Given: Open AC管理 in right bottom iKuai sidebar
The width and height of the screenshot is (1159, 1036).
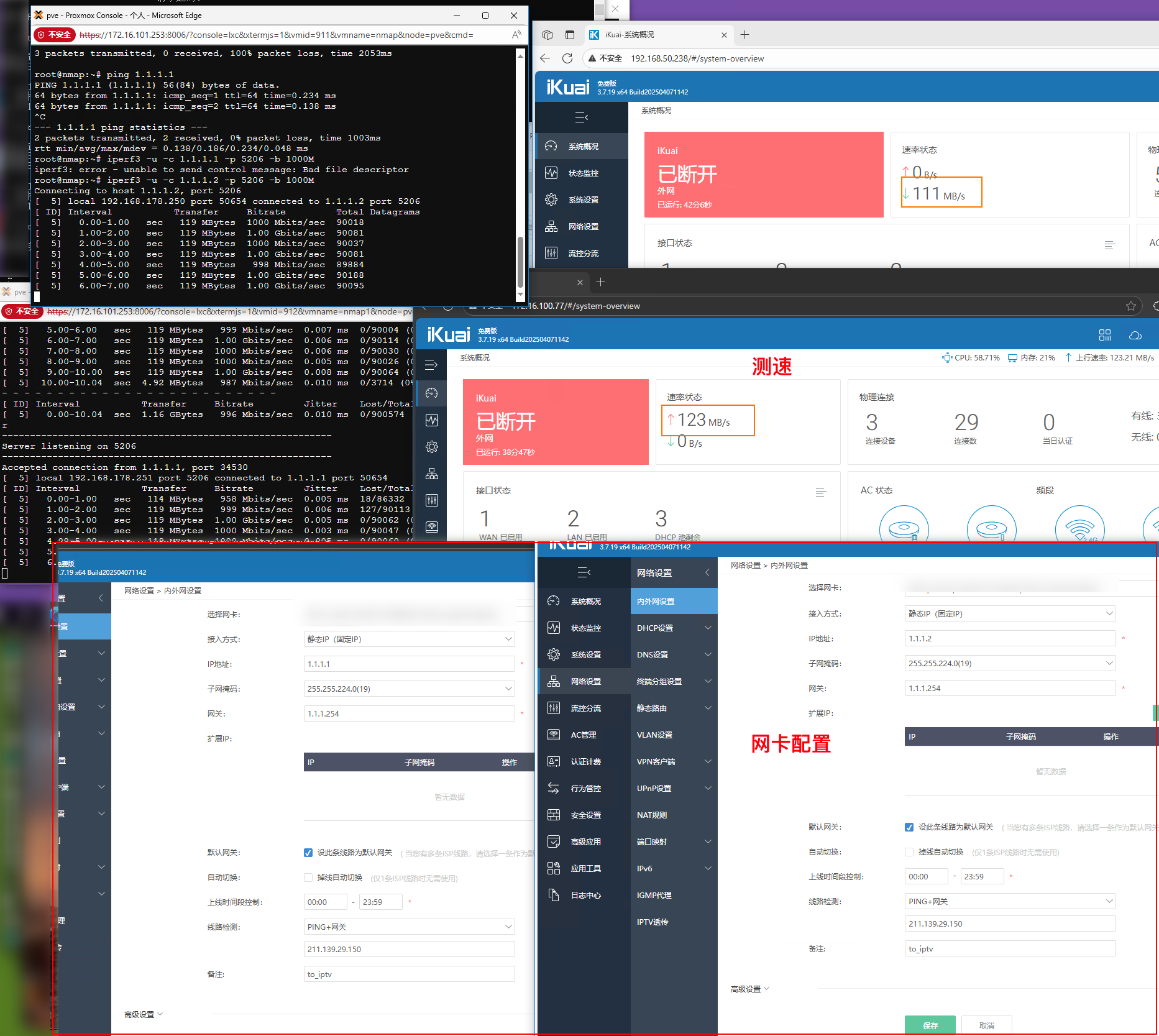Looking at the screenshot, I should 584,735.
